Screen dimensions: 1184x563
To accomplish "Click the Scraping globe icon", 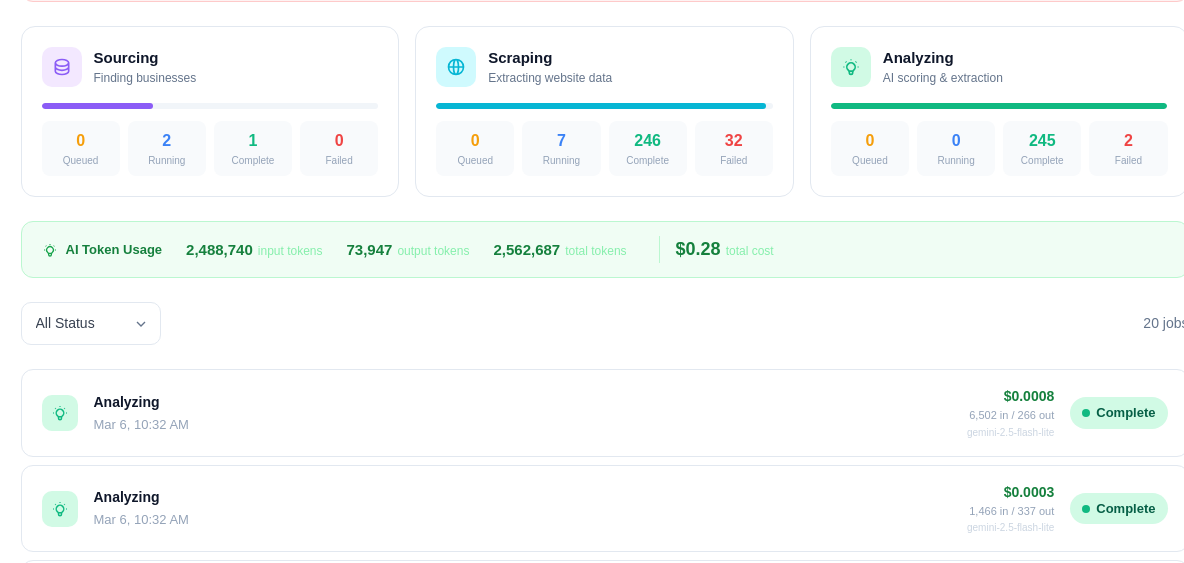I will (x=456, y=67).
